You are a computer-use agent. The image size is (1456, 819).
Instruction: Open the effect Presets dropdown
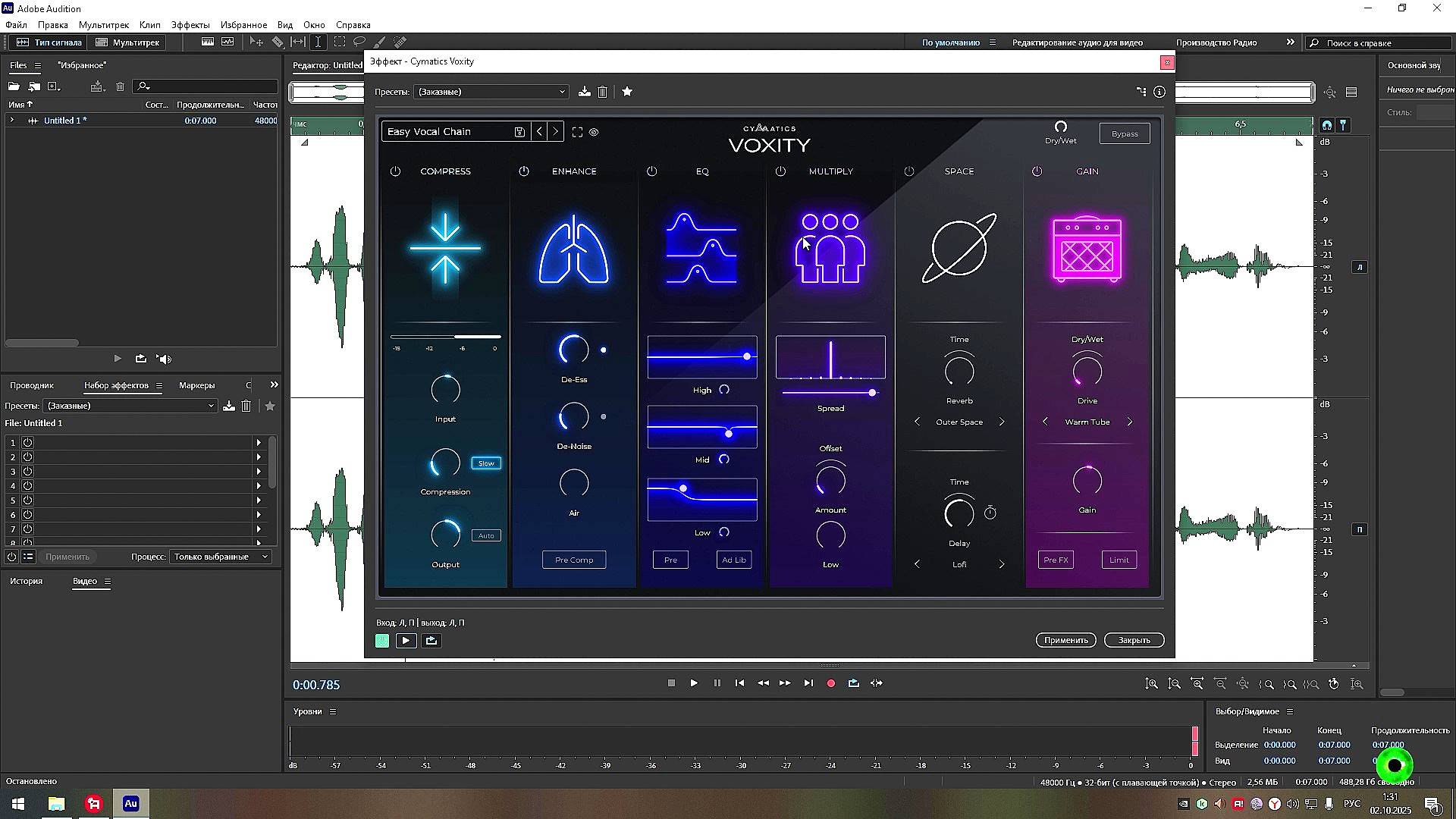(x=491, y=92)
